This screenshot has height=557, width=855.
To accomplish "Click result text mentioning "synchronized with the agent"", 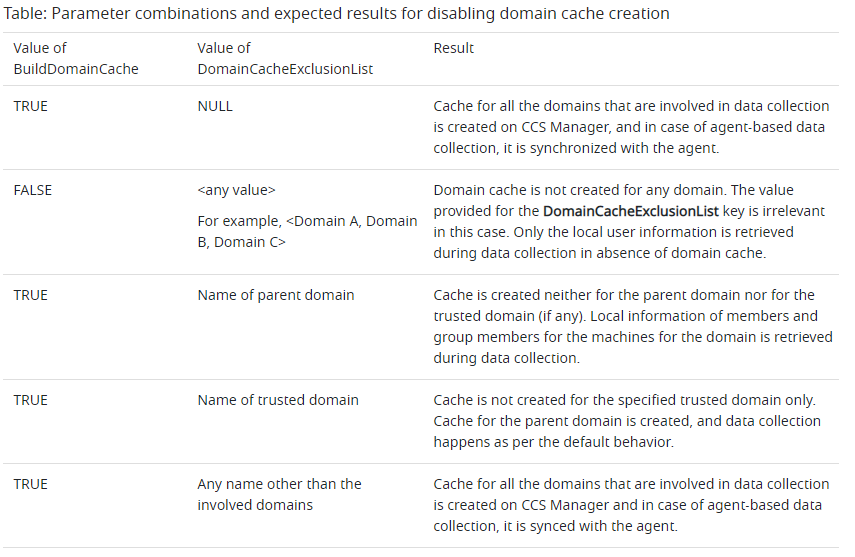I will tap(631, 127).
